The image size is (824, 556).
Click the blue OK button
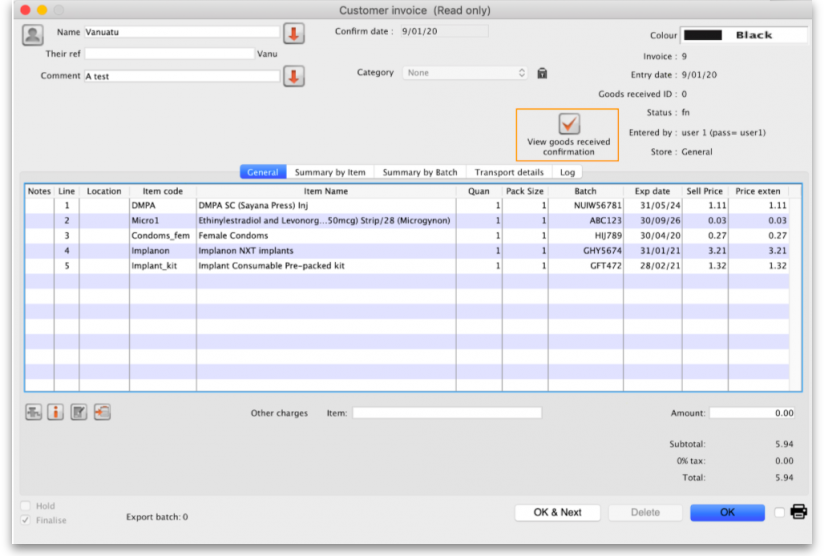click(727, 512)
